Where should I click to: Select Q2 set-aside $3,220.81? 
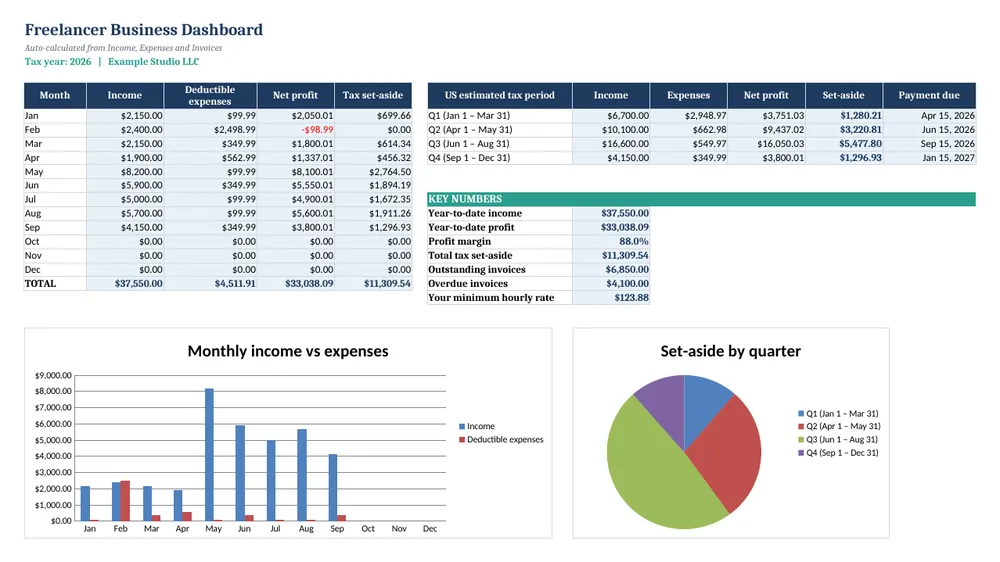(x=844, y=129)
